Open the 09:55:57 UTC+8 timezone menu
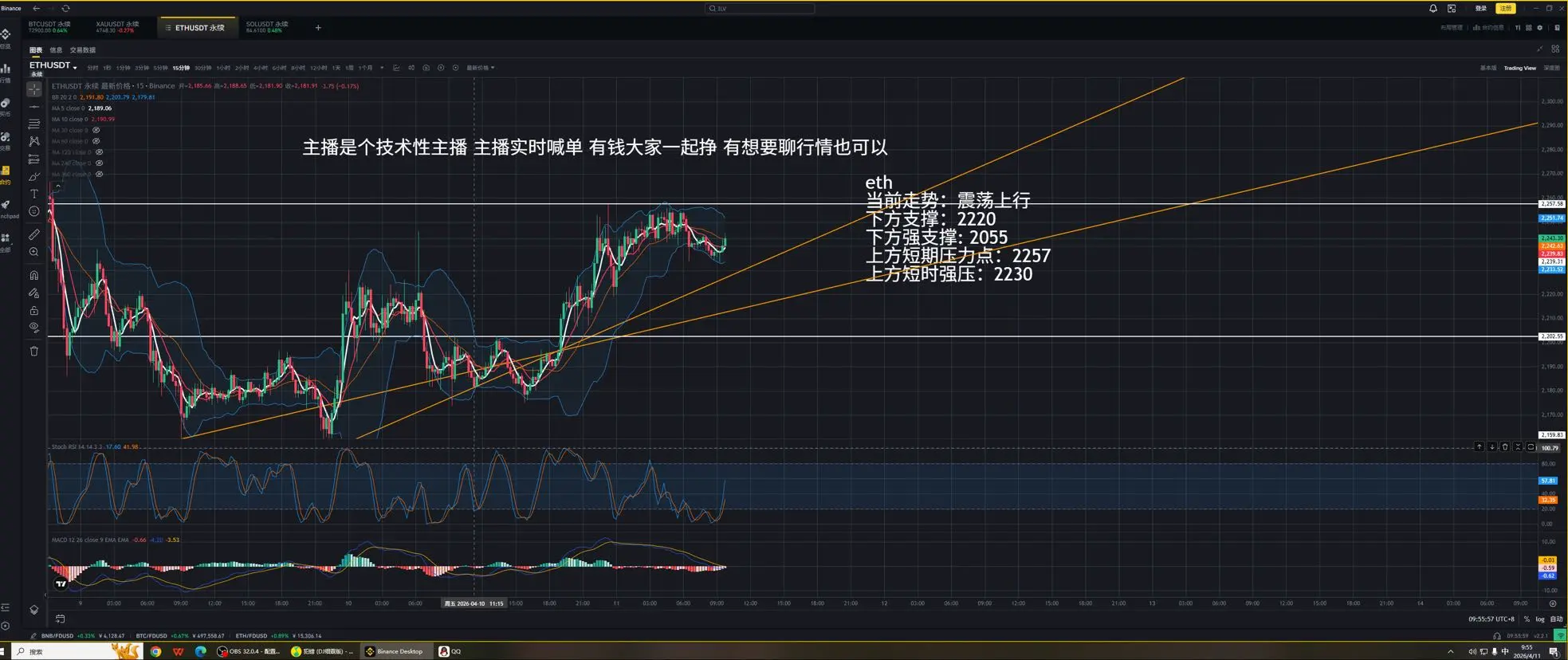The width and height of the screenshot is (1568, 660). tap(1491, 619)
